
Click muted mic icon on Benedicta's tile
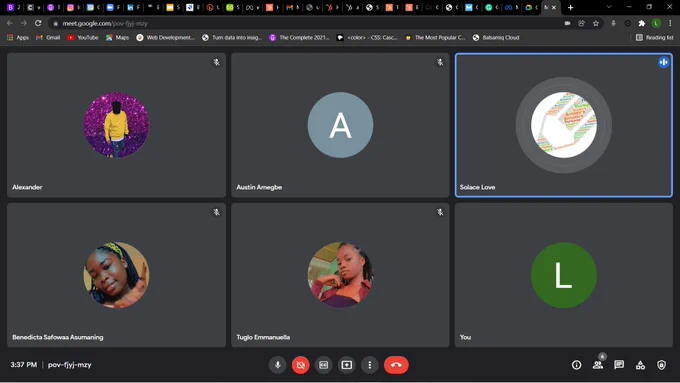(x=216, y=212)
